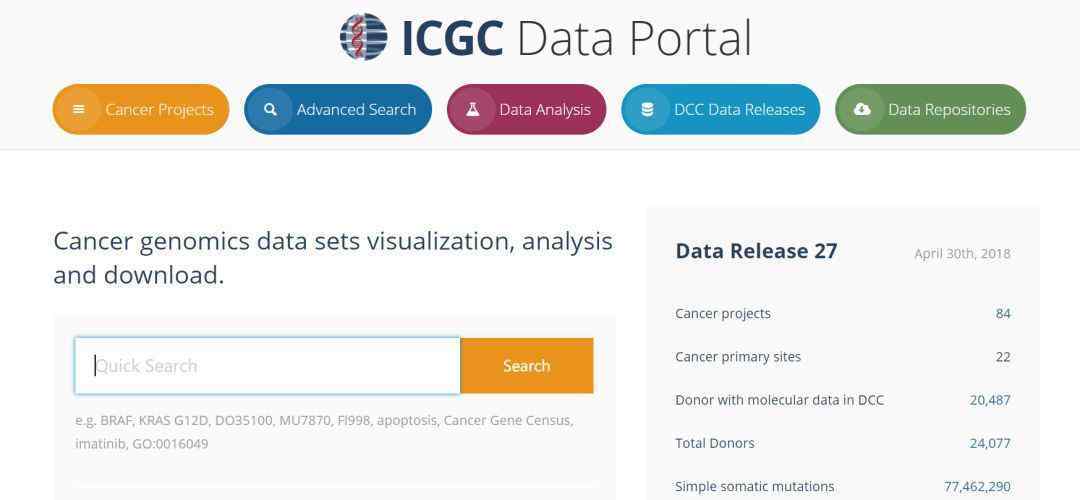Focus the Quick Search input field
The width and height of the screenshot is (1080, 500).
268,366
